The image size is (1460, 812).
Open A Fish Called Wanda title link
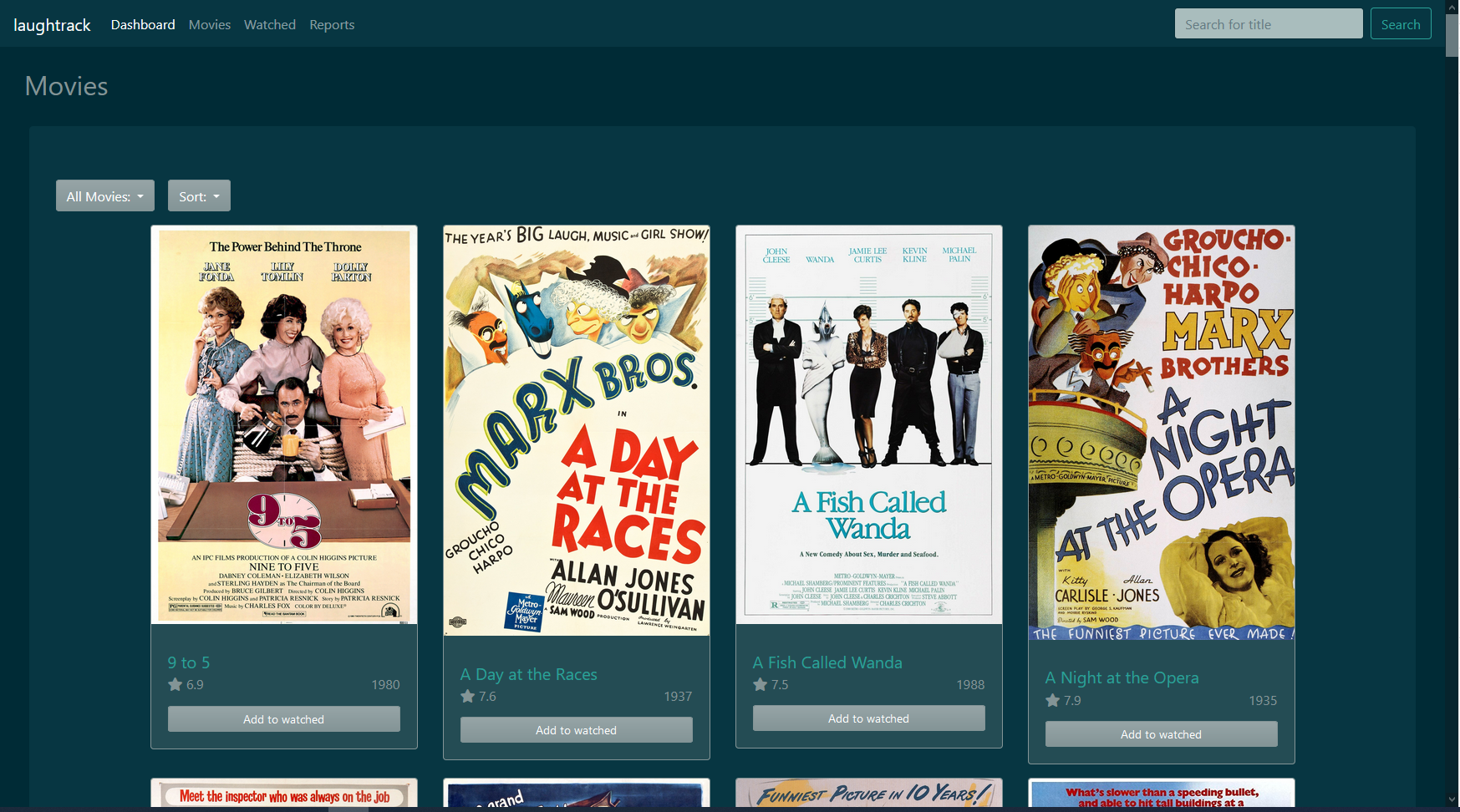[827, 662]
